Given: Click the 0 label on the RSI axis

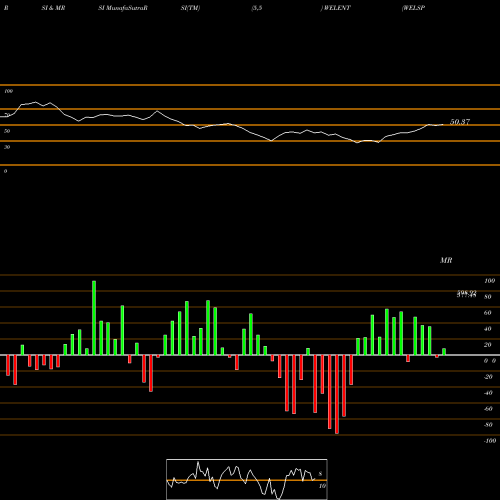Looking at the screenshot, I should pyautogui.click(x=5, y=171).
